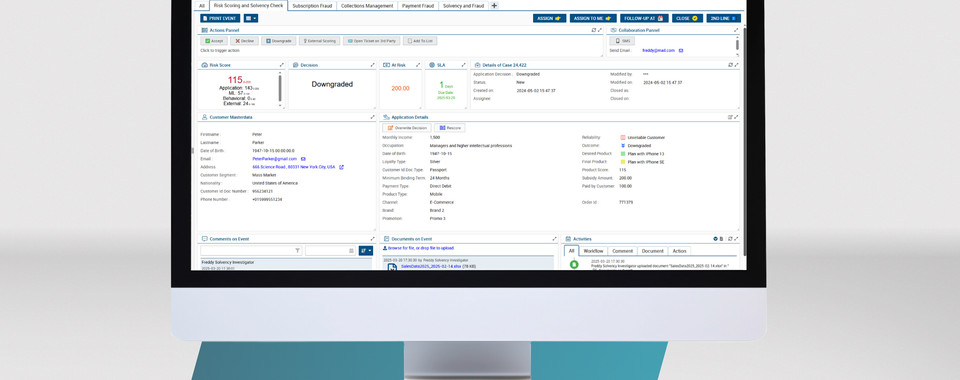Expand the SLA panel
Viewport: 960px width, 380px height.
click(463, 65)
